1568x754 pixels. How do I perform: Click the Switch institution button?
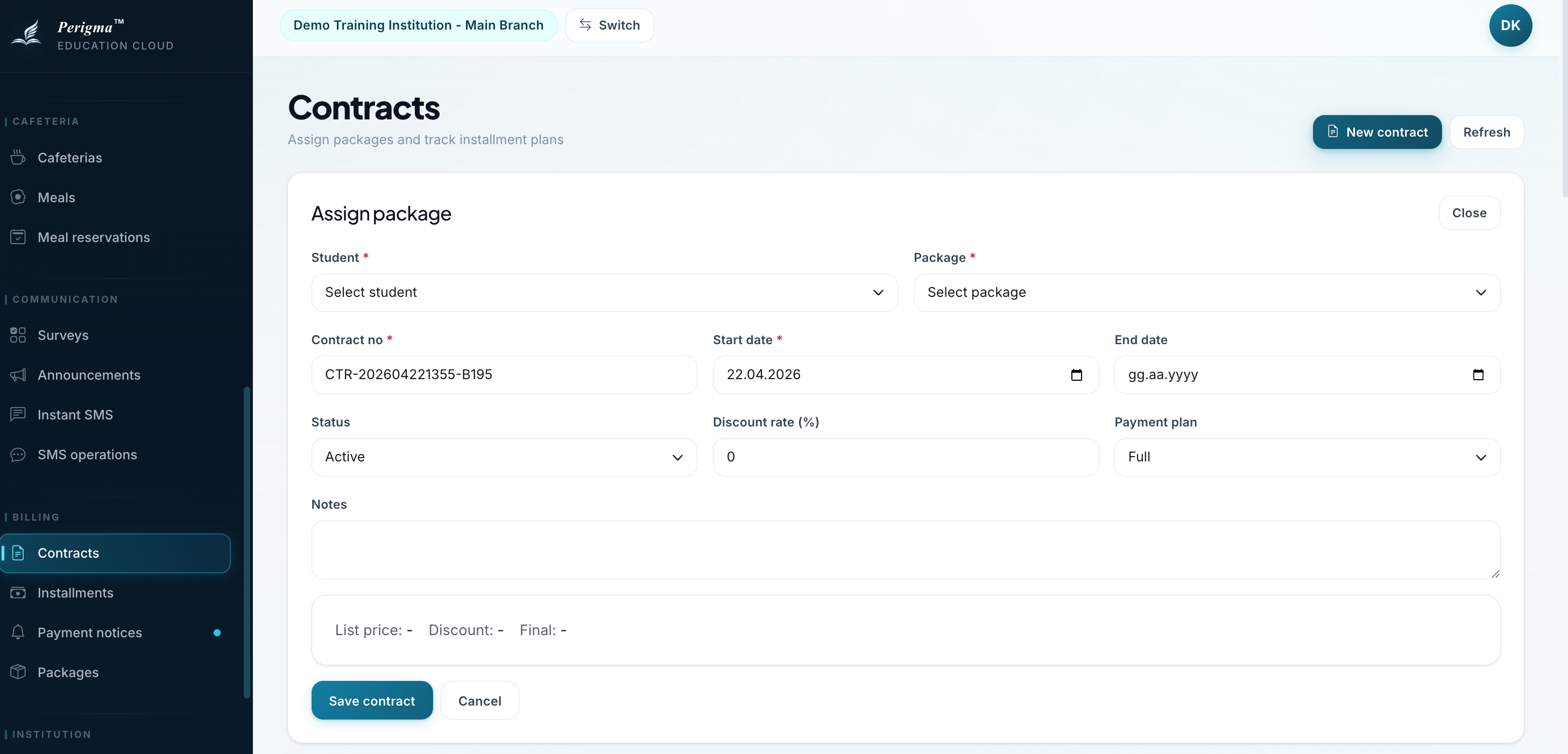pos(609,26)
